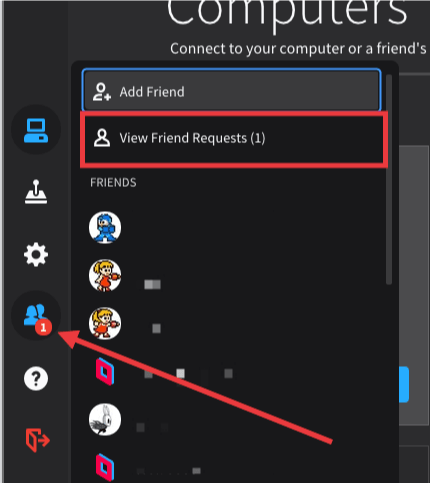The height and width of the screenshot is (483, 430).
Task: Click the add-person icon beside Add Friend
Action: pos(102,92)
